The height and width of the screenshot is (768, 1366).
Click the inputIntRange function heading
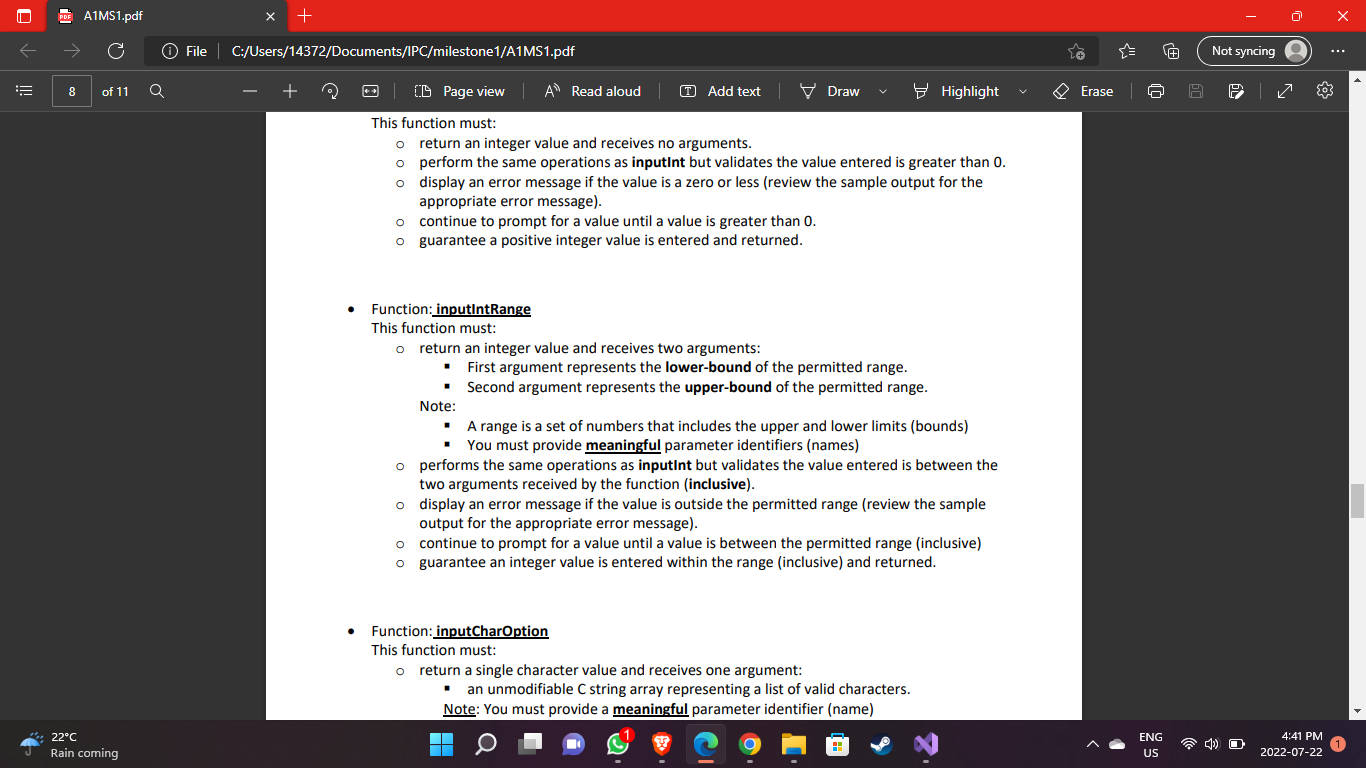[483, 309]
